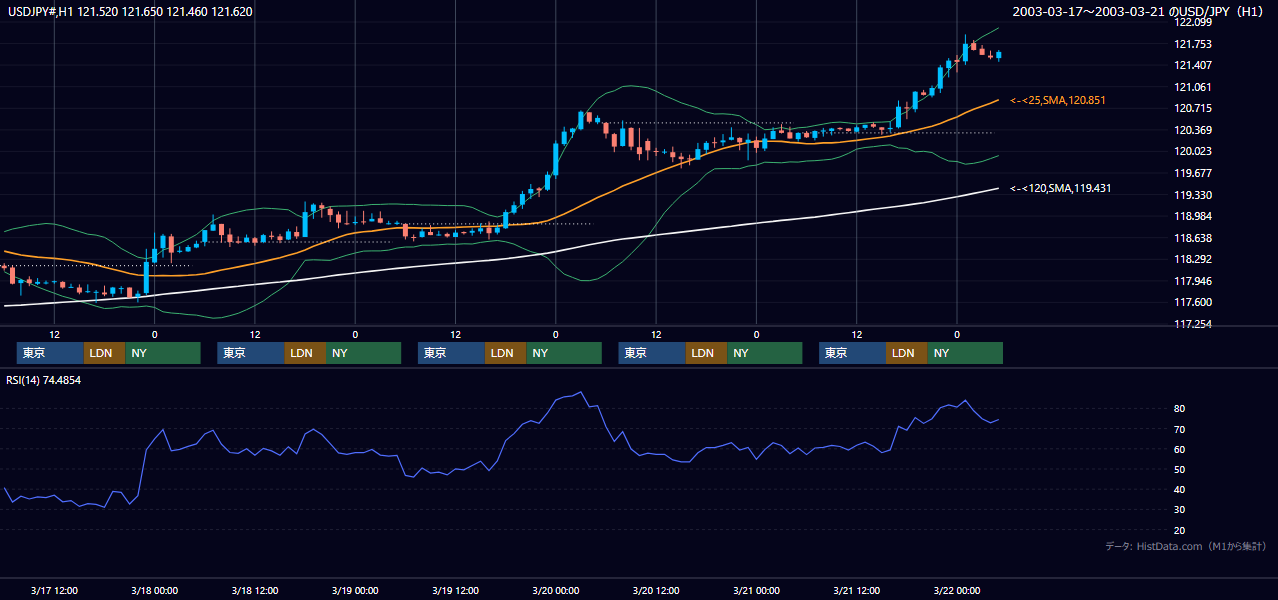Viewport: 1278px width, 600px height.
Task: Click RSI scale value 40
Action: tap(1180, 489)
